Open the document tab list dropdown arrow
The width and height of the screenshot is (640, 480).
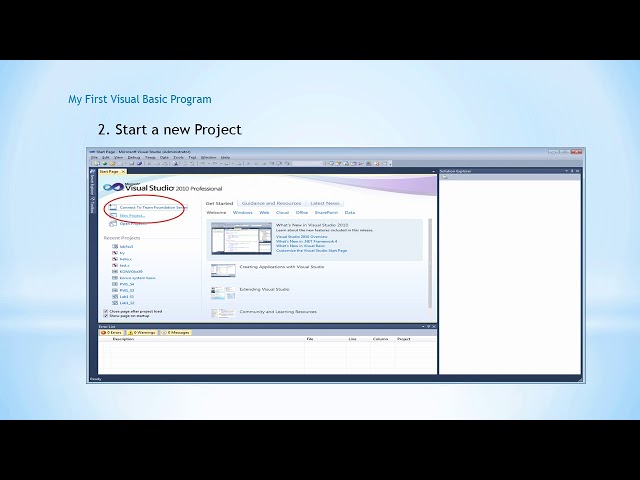point(433,172)
